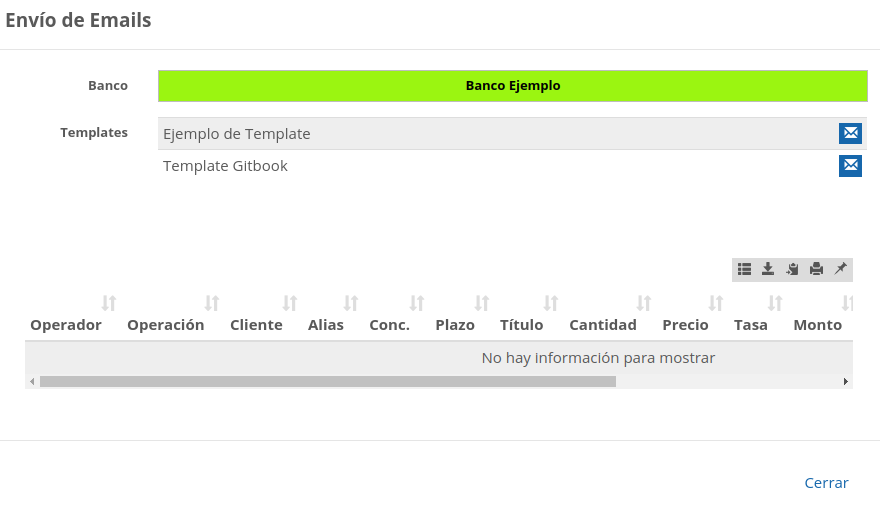Click the column list view icon

coord(744,269)
